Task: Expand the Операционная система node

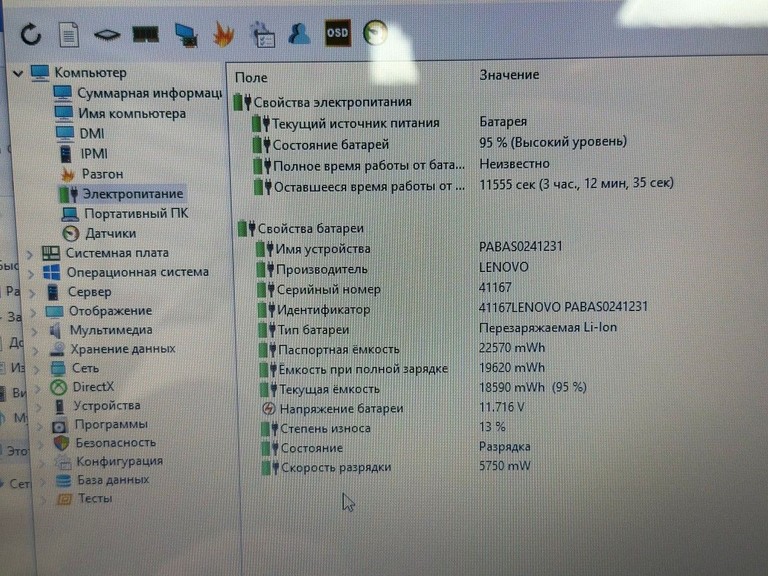Action: point(31,273)
